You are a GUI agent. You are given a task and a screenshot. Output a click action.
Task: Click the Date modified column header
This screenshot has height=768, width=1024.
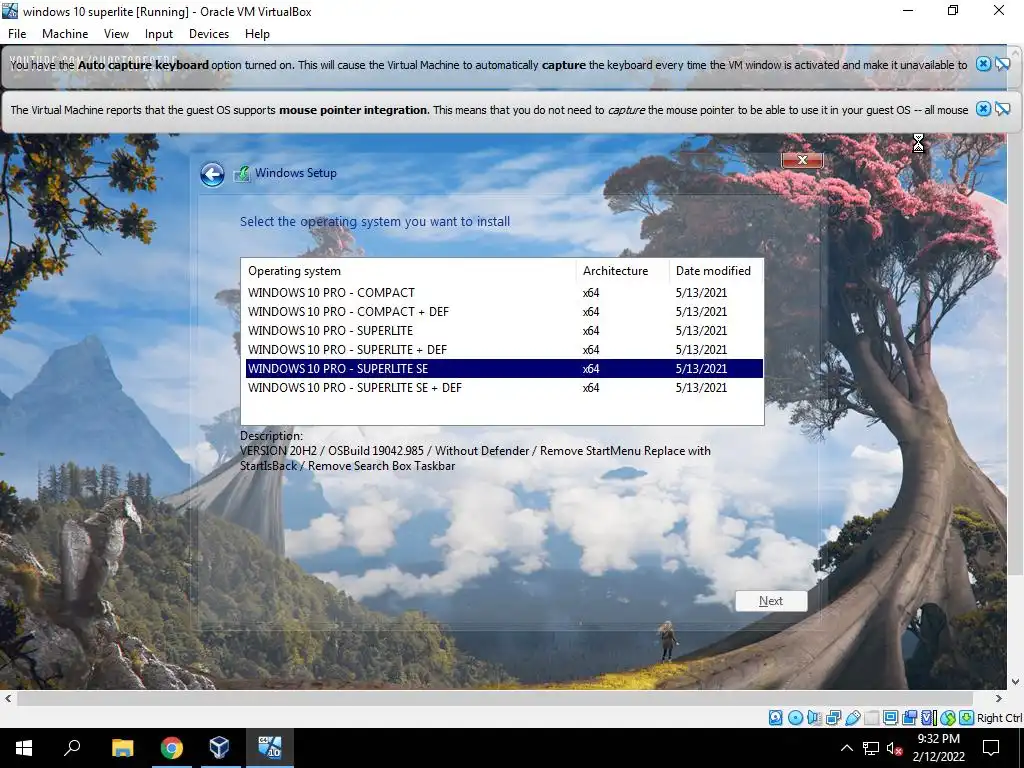[716, 270]
